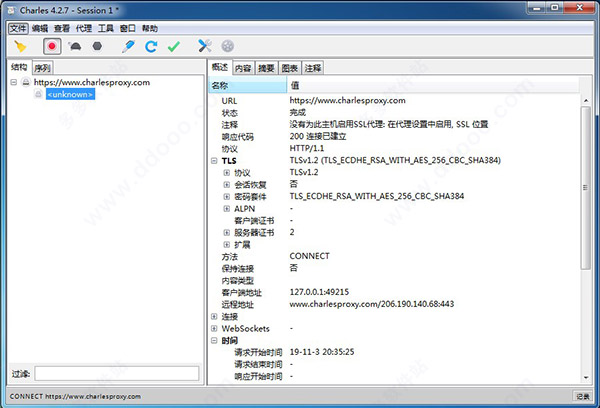The image size is (600, 408).
Task: Select the 状态 value 完成
Action: 297,113
